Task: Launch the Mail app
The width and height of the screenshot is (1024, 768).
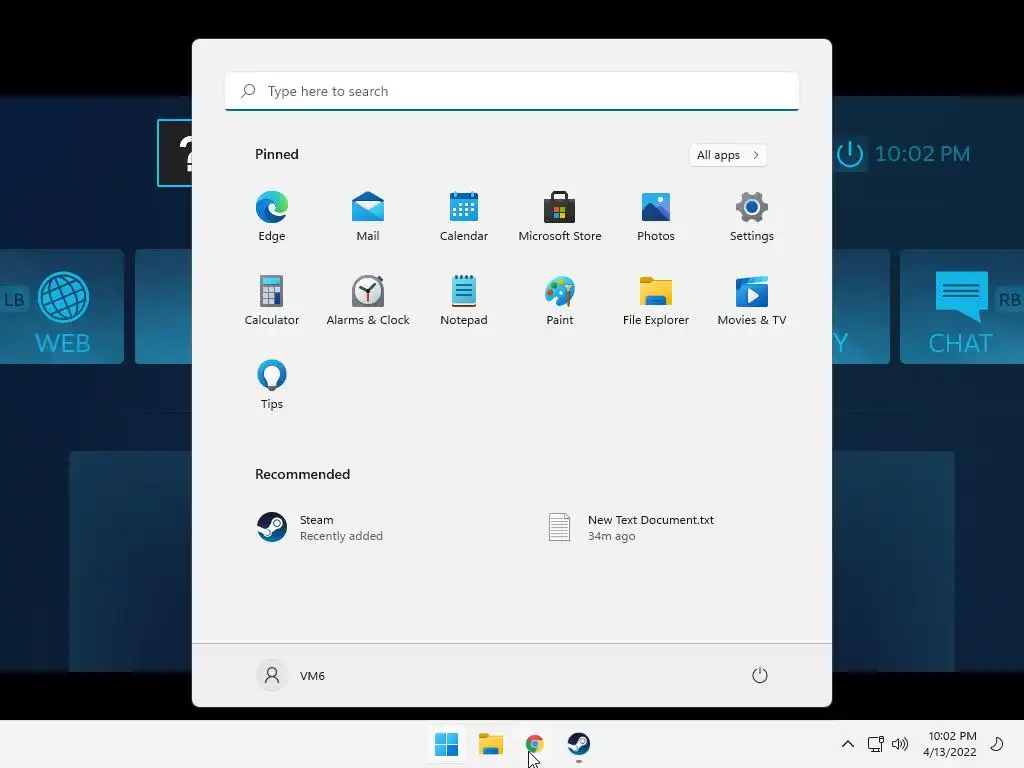Action: tap(368, 216)
